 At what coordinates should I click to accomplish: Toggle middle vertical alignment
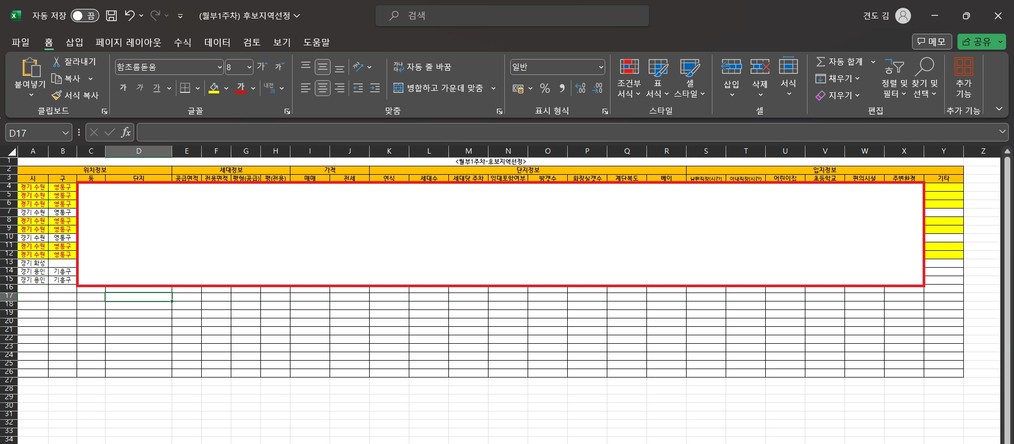[x=323, y=67]
